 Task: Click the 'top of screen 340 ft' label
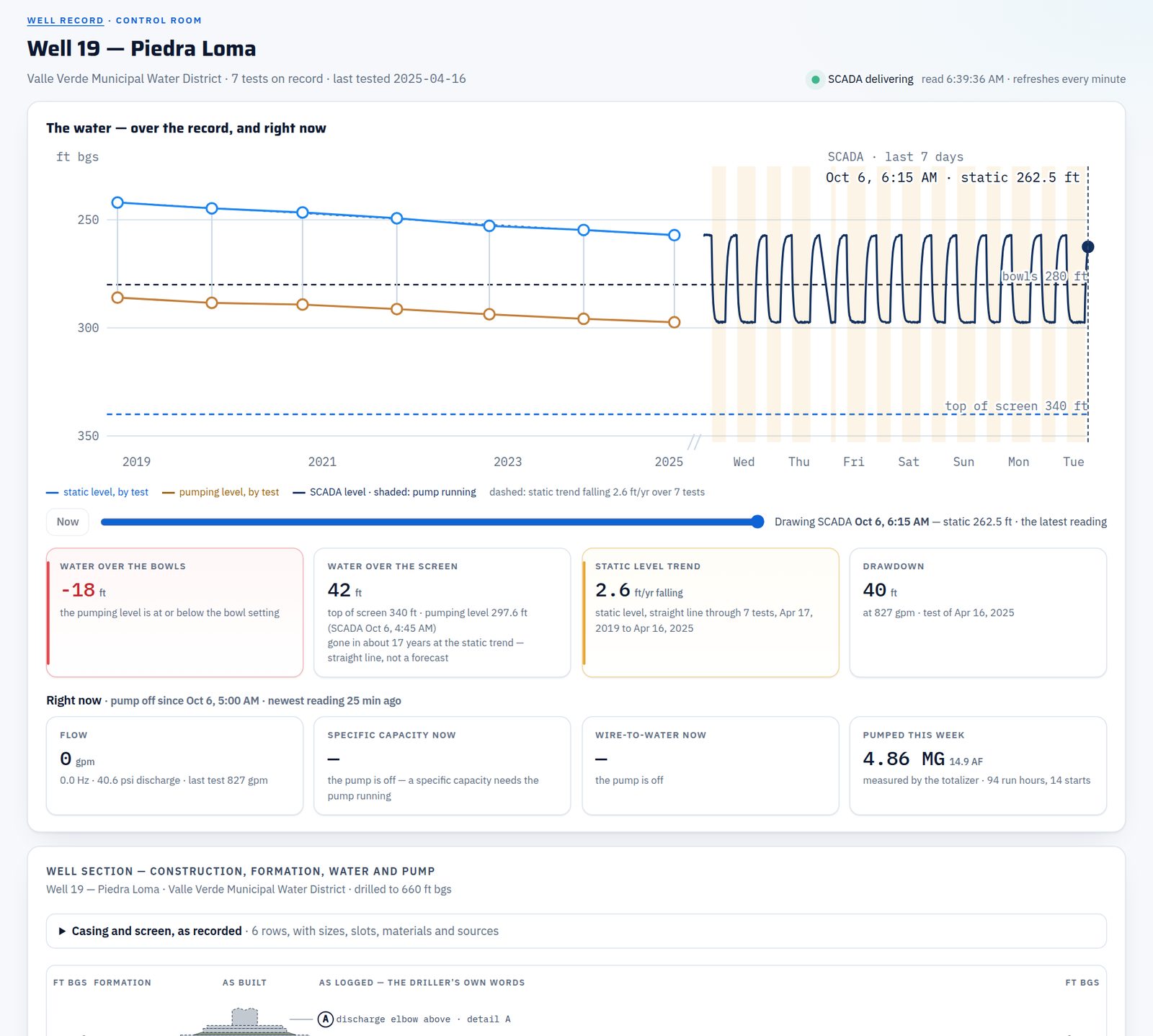[1016, 406]
